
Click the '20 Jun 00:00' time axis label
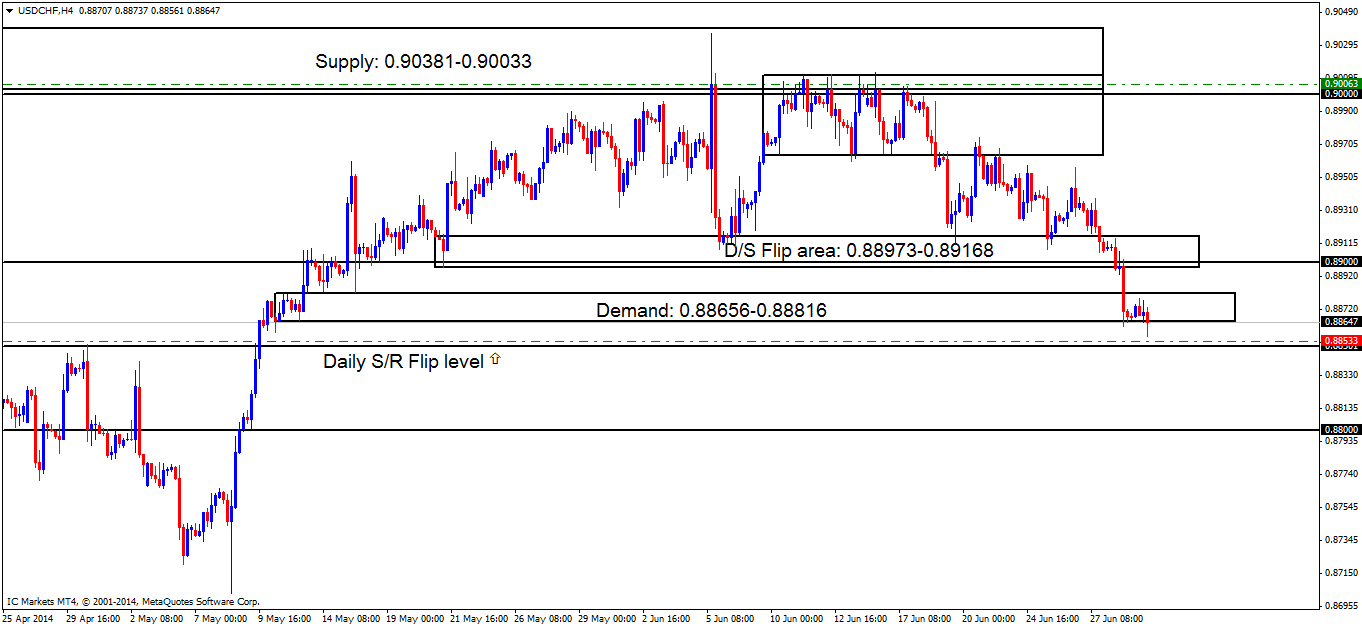point(989,619)
